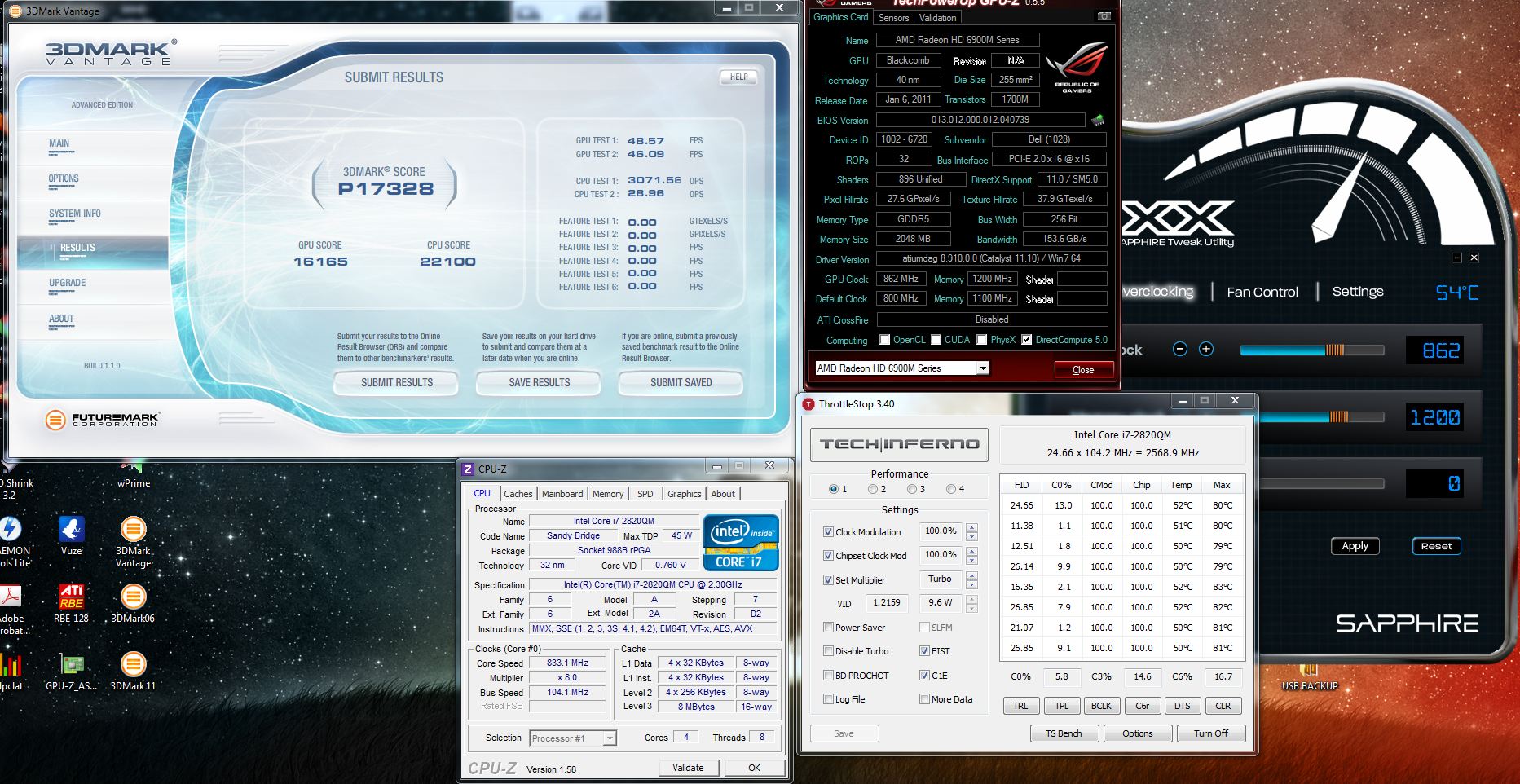Click the ROG logo in GPU-Z
The image size is (1520, 784).
[x=1077, y=69]
